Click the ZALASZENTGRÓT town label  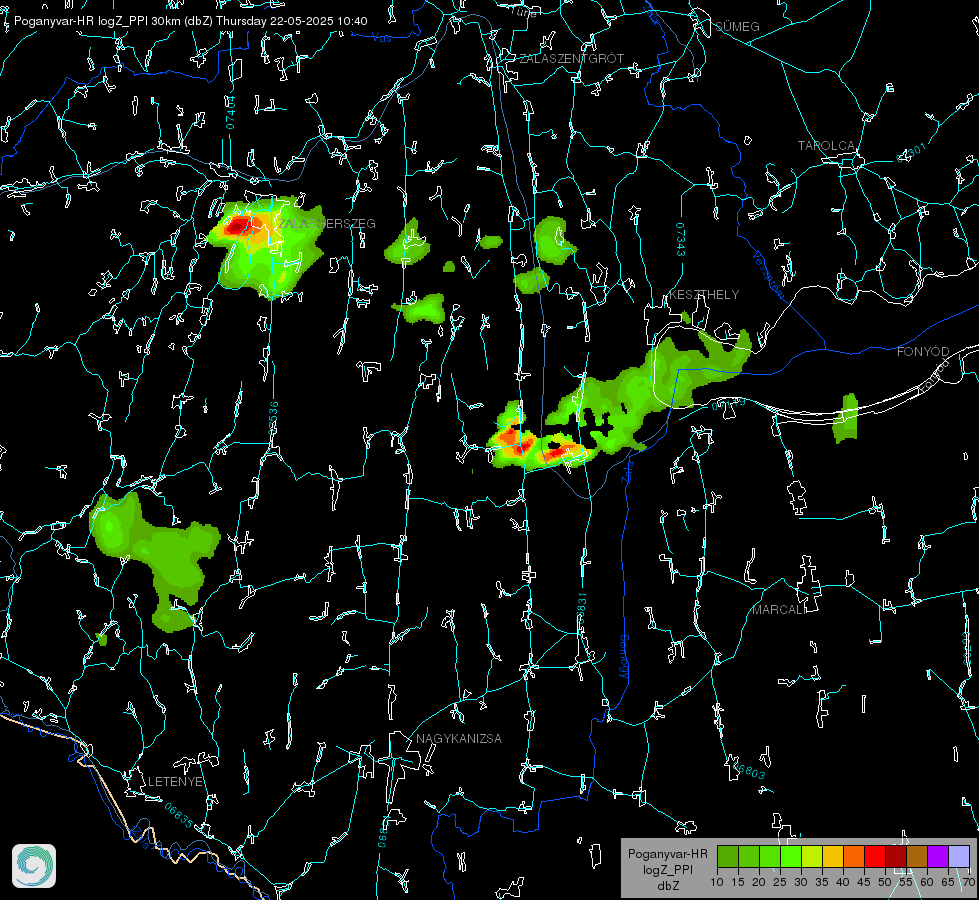pos(571,58)
